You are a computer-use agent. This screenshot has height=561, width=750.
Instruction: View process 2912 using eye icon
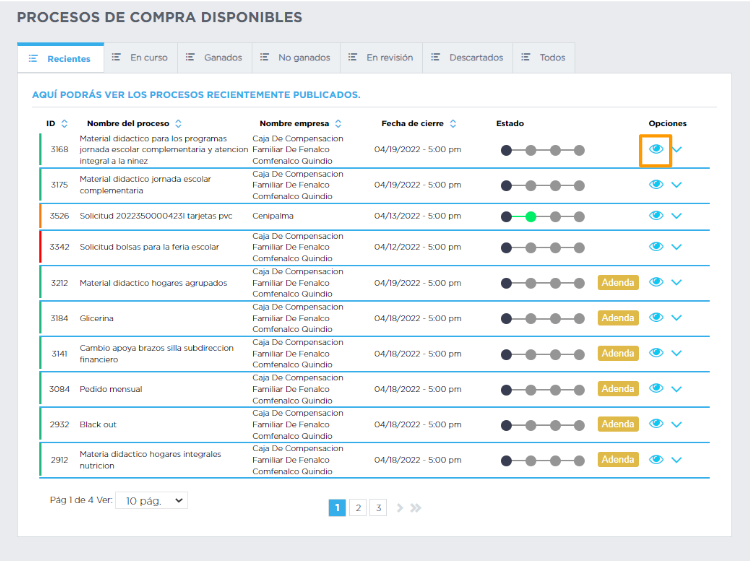(656, 460)
